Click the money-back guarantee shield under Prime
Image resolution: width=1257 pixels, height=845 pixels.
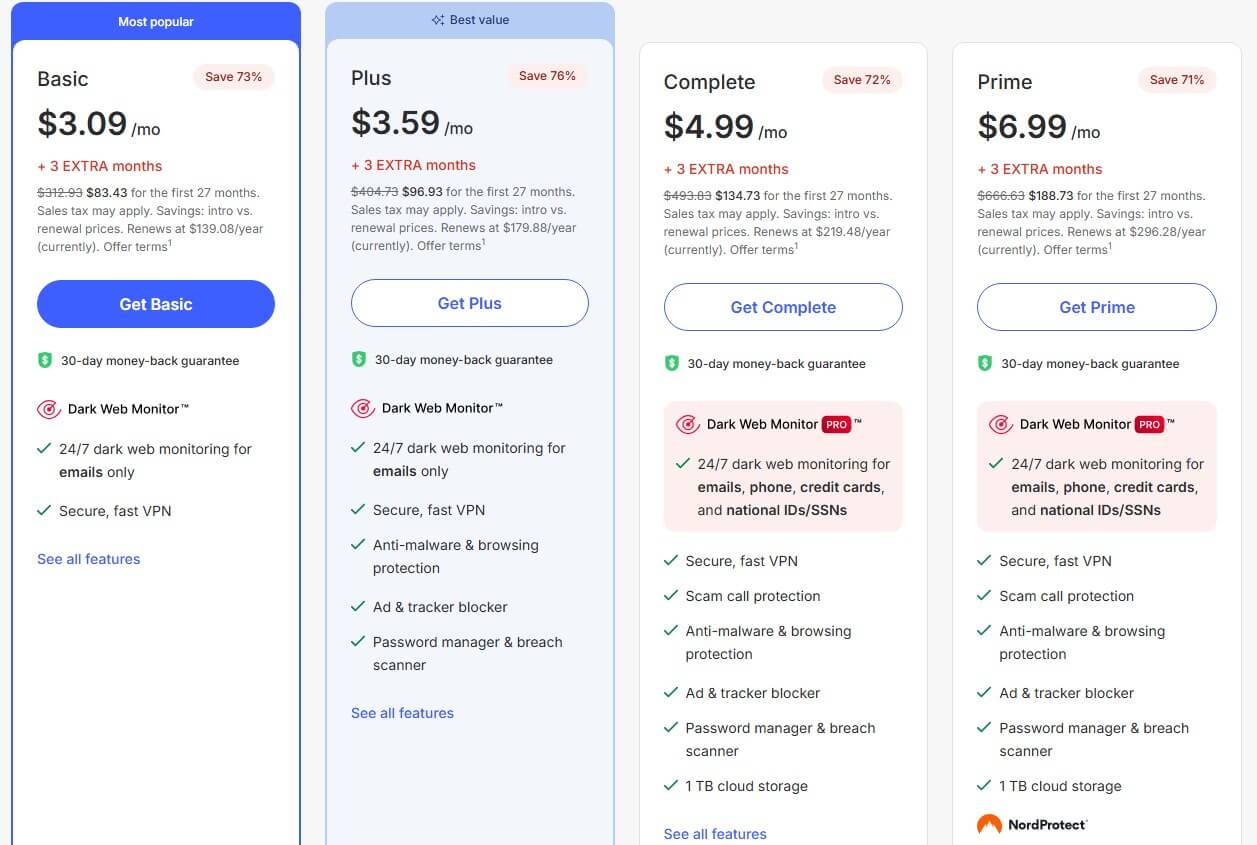985,363
